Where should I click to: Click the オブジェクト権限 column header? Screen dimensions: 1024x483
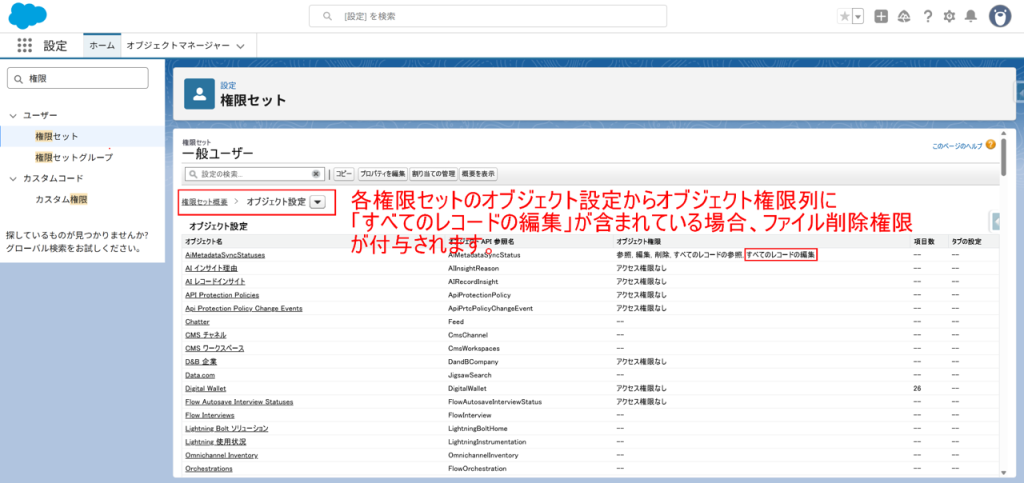(x=639, y=242)
